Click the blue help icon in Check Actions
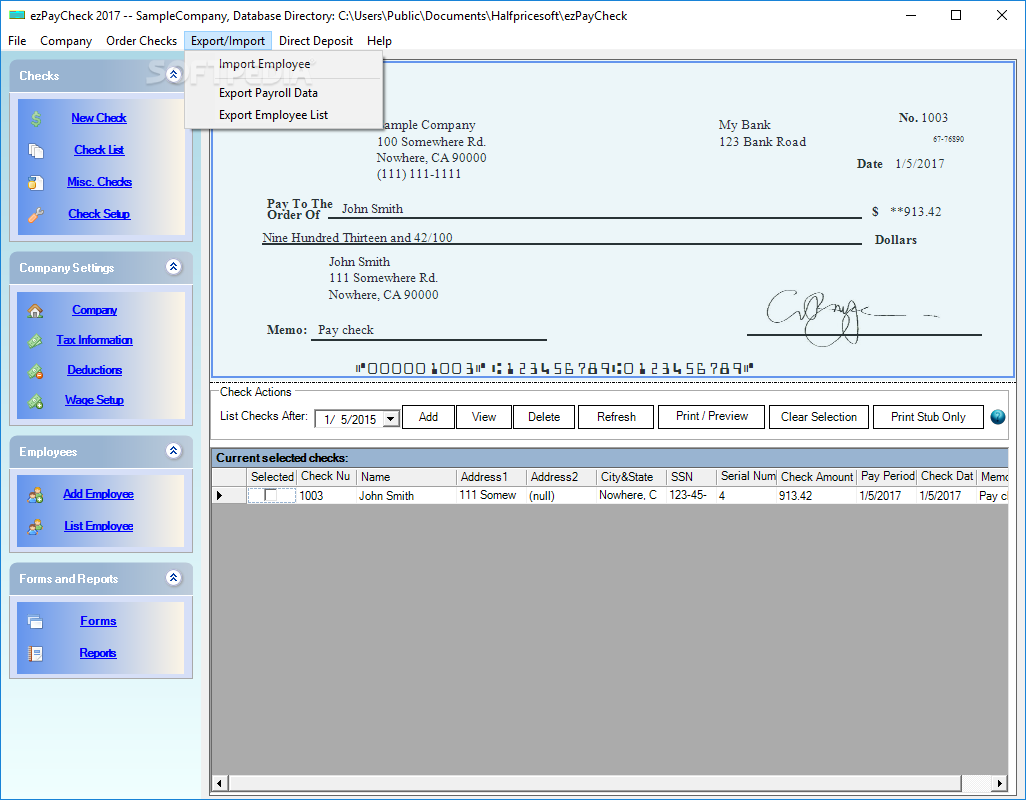Image resolution: width=1026 pixels, height=800 pixels. click(x=998, y=417)
